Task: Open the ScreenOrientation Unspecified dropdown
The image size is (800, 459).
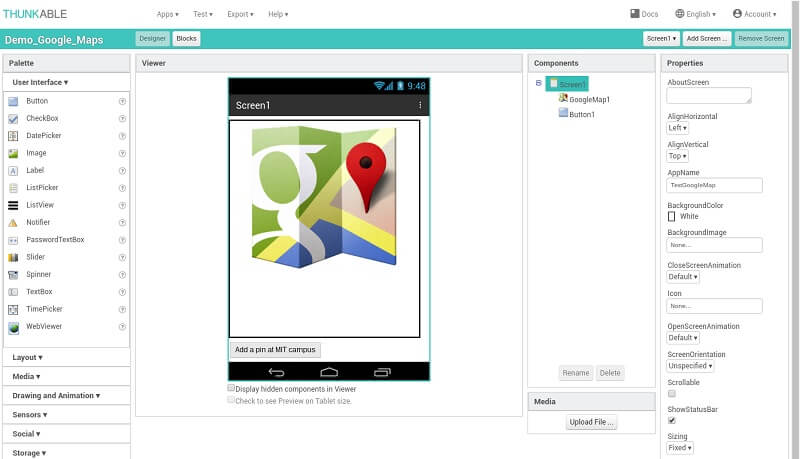Action: (x=690, y=366)
